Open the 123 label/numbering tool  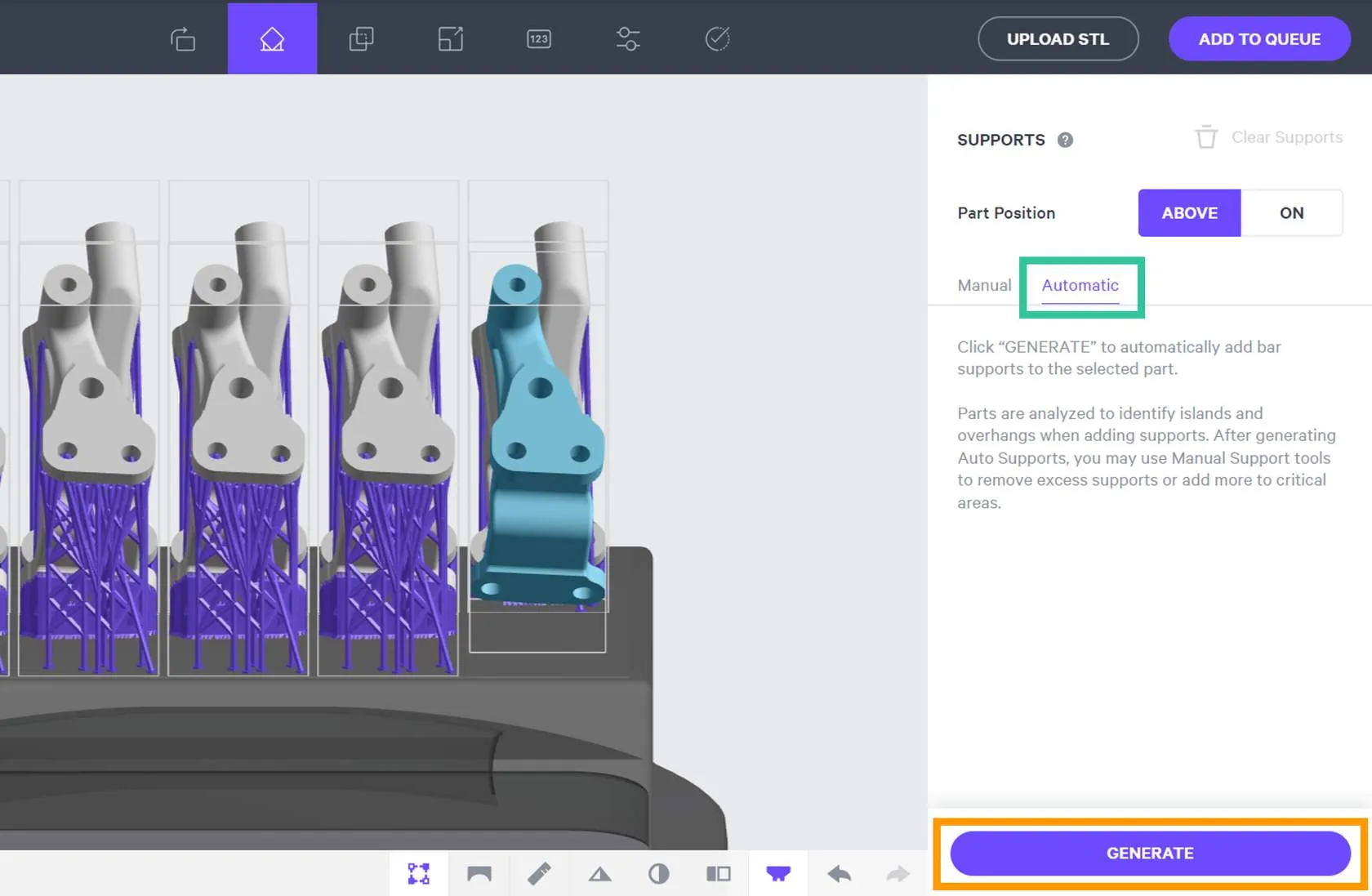[539, 38]
